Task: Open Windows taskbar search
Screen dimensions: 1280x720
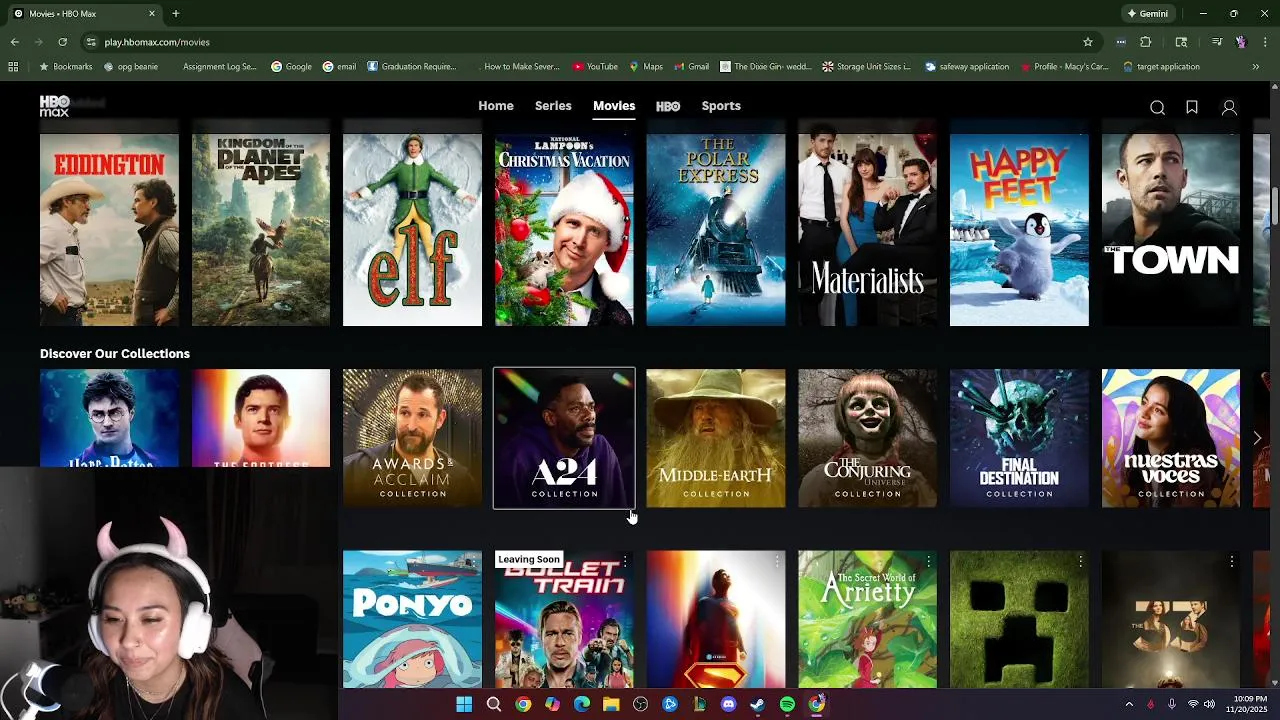Action: point(494,704)
